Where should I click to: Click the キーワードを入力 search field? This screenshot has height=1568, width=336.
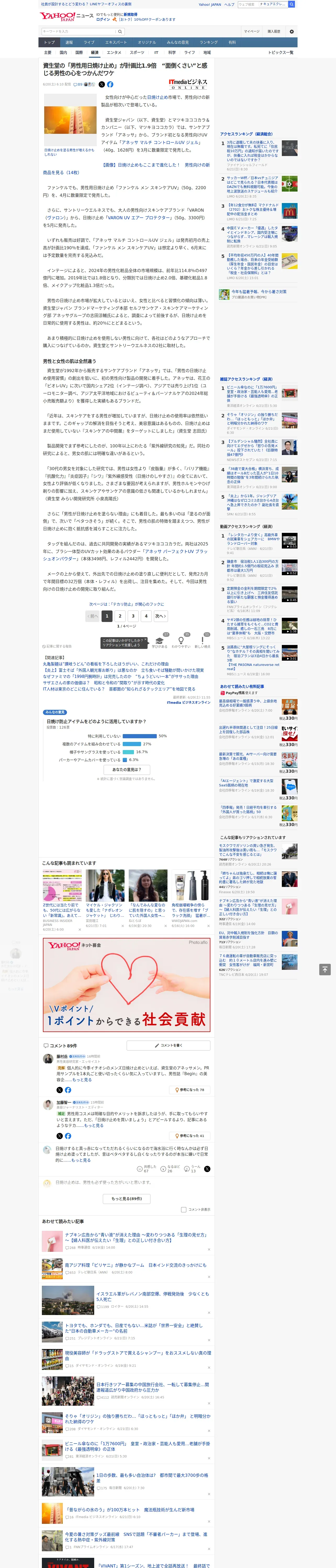(x=79, y=32)
